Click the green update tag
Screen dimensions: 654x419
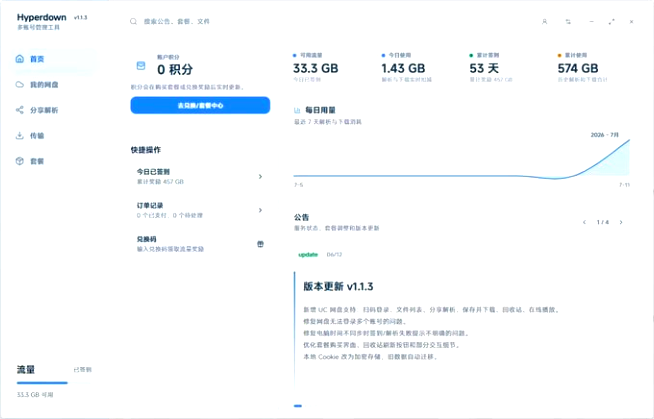308,255
